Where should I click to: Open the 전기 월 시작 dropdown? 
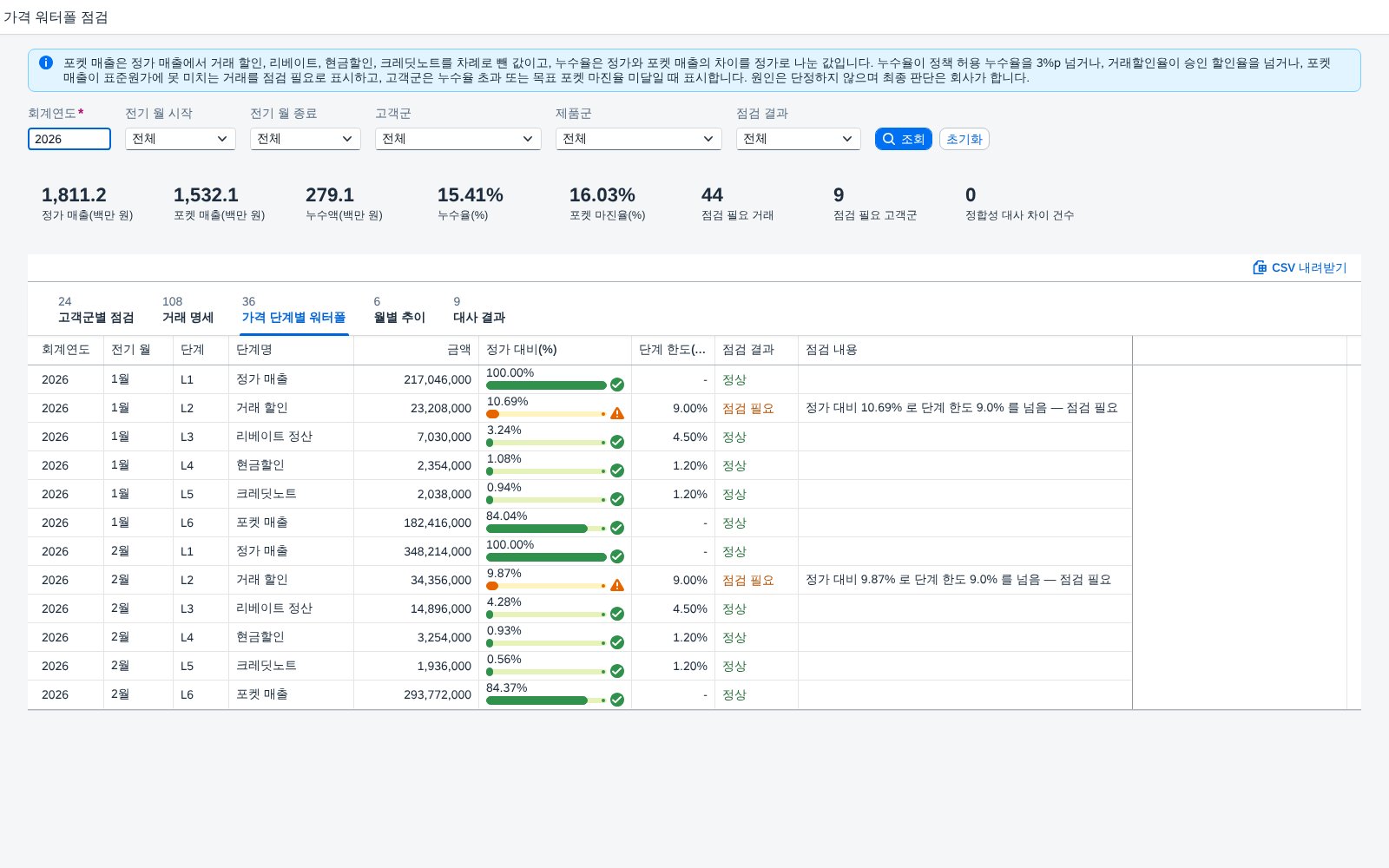pos(181,139)
